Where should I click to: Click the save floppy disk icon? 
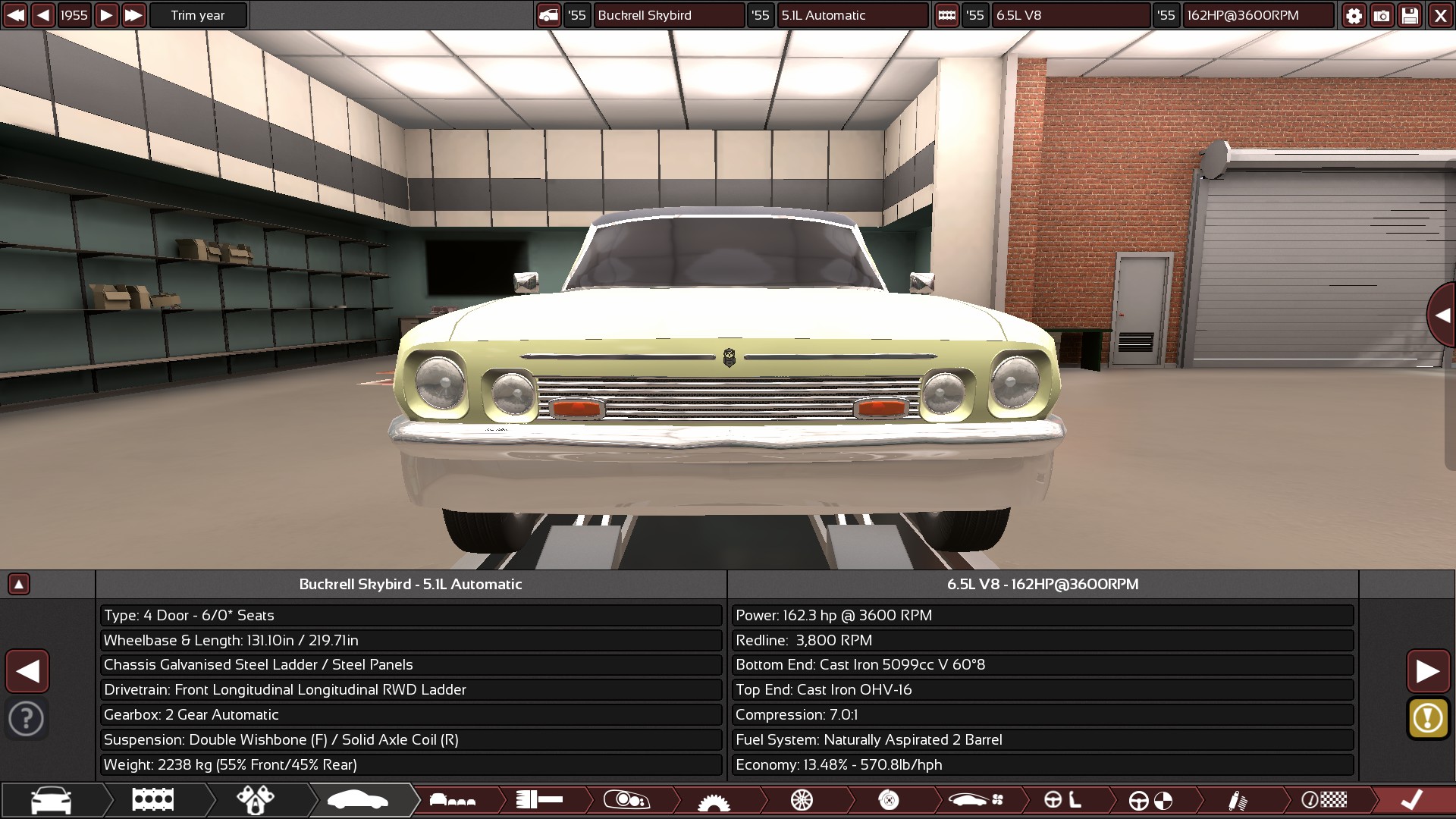[x=1410, y=15]
